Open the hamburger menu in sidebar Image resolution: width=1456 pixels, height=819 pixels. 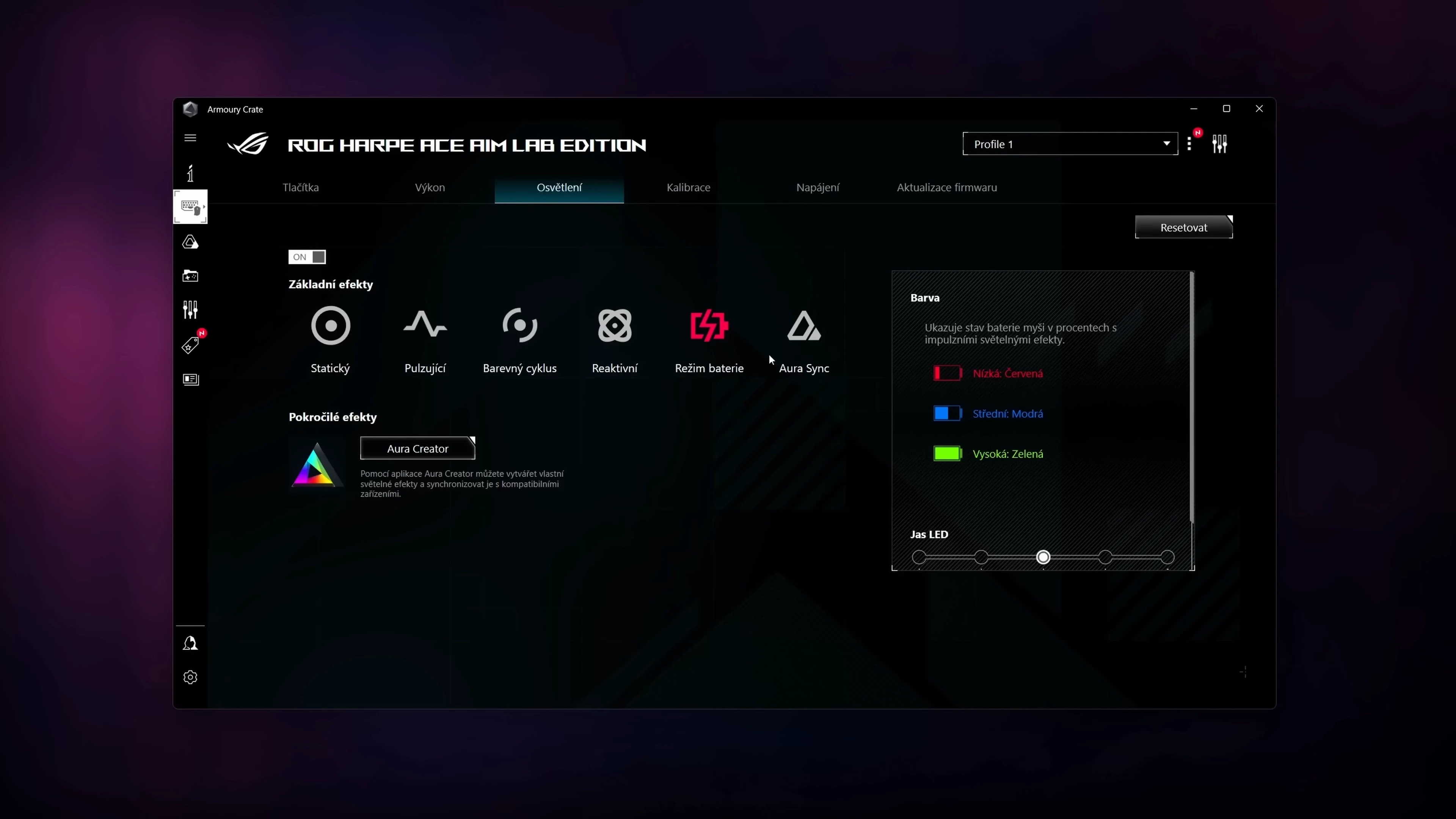[x=190, y=137]
